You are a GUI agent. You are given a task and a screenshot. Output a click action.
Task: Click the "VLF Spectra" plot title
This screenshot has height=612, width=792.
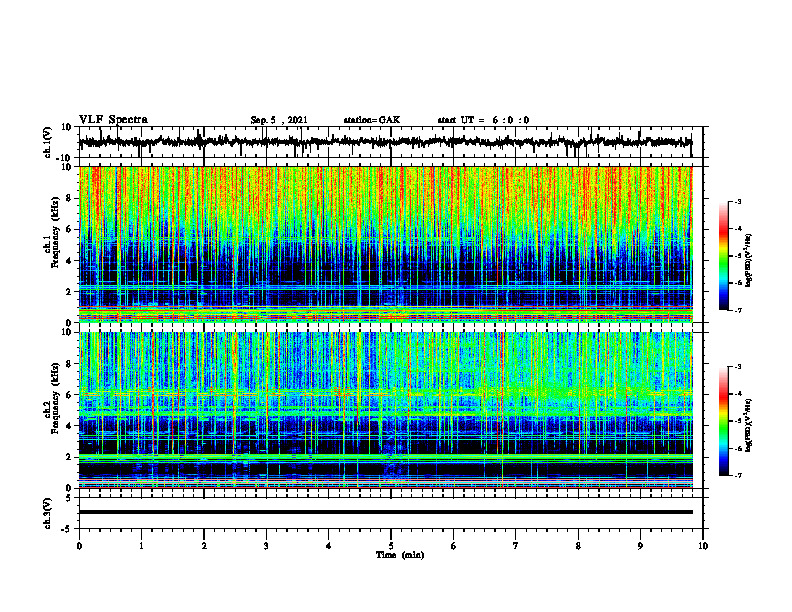[113, 120]
